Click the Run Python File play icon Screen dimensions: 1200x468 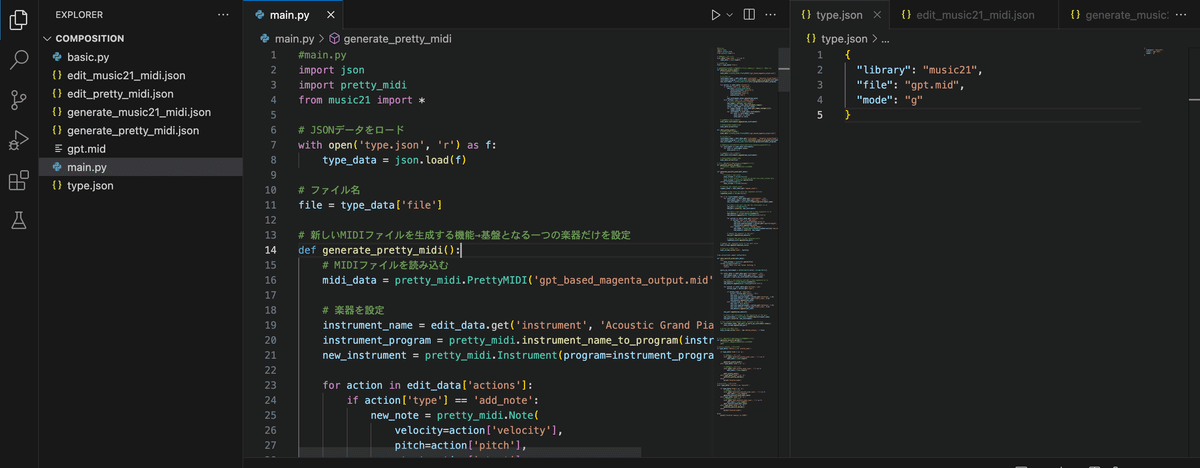tap(715, 15)
